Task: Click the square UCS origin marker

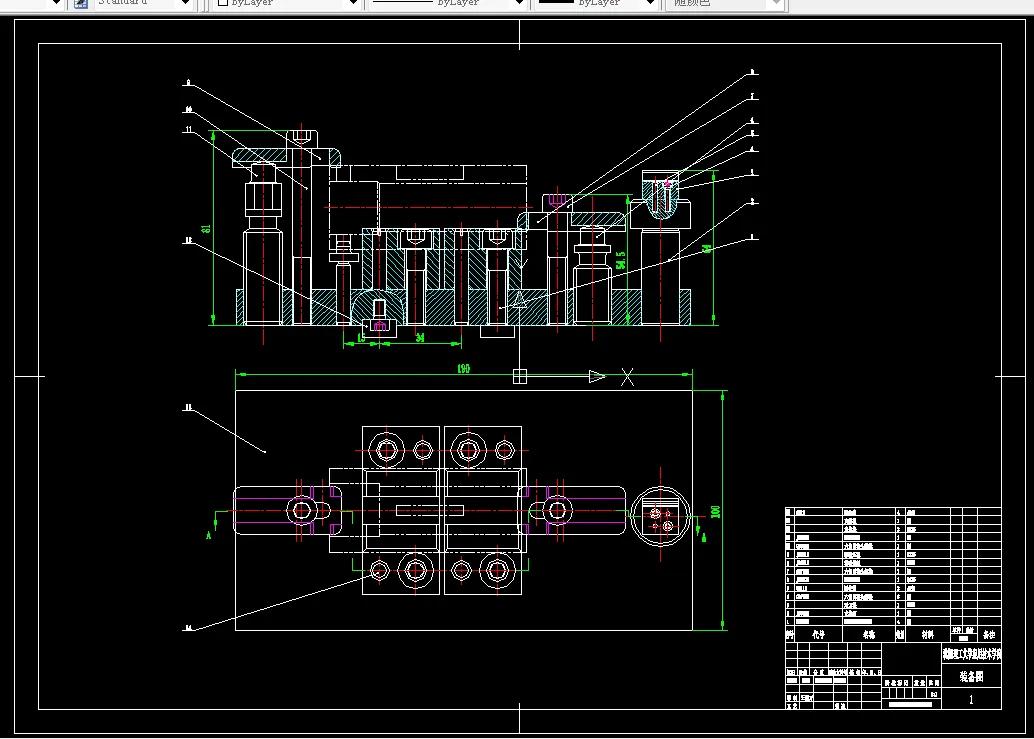Action: (x=520, y=376)
